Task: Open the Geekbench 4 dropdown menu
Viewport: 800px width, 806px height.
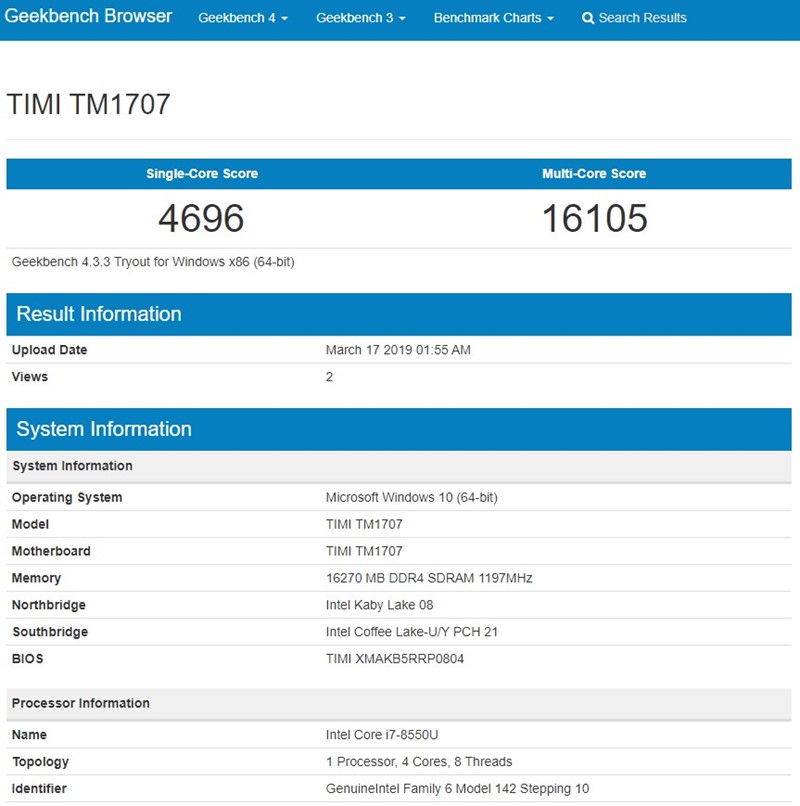Action: [x=243, y=18]
